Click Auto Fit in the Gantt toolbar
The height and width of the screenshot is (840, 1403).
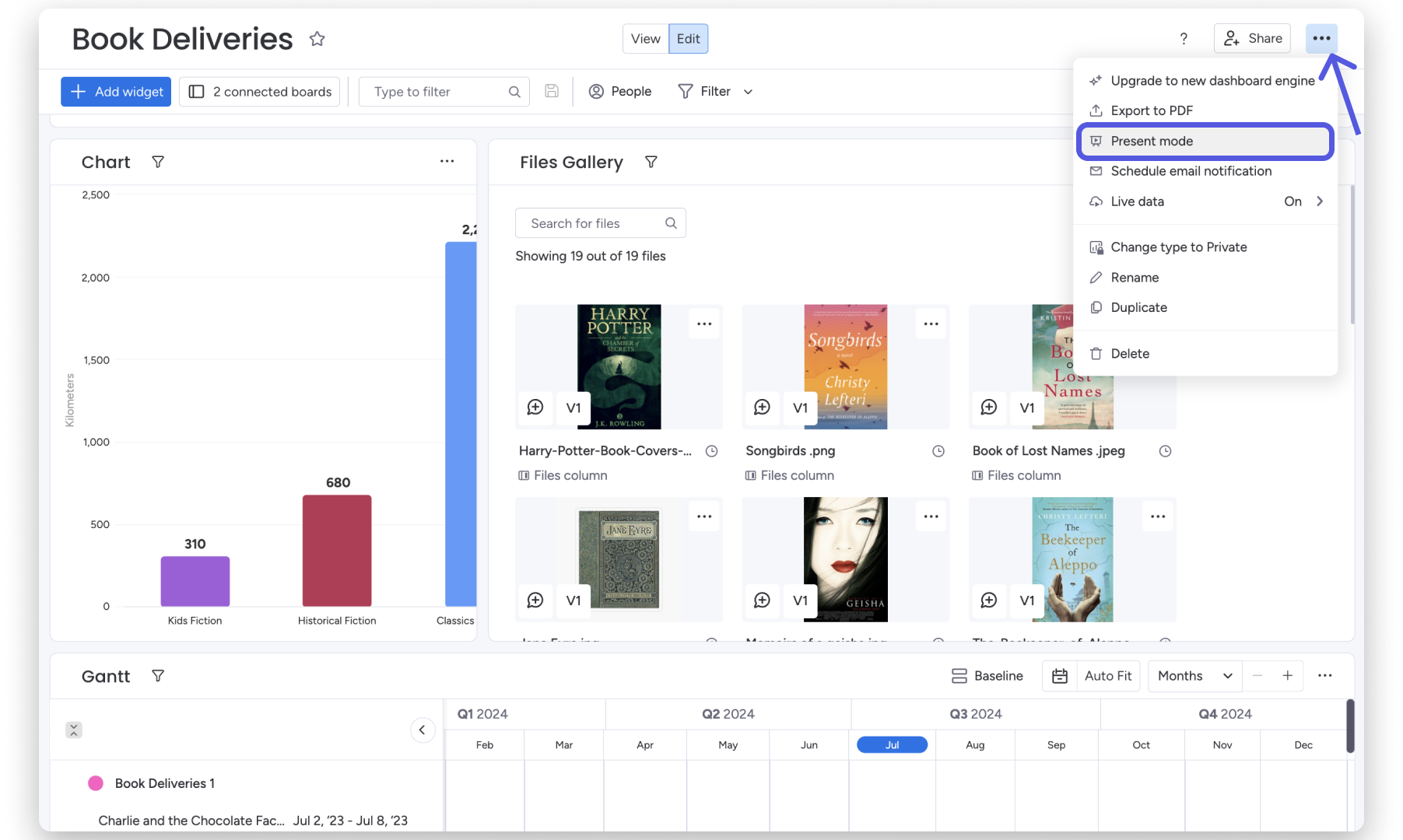(1108, 676)
